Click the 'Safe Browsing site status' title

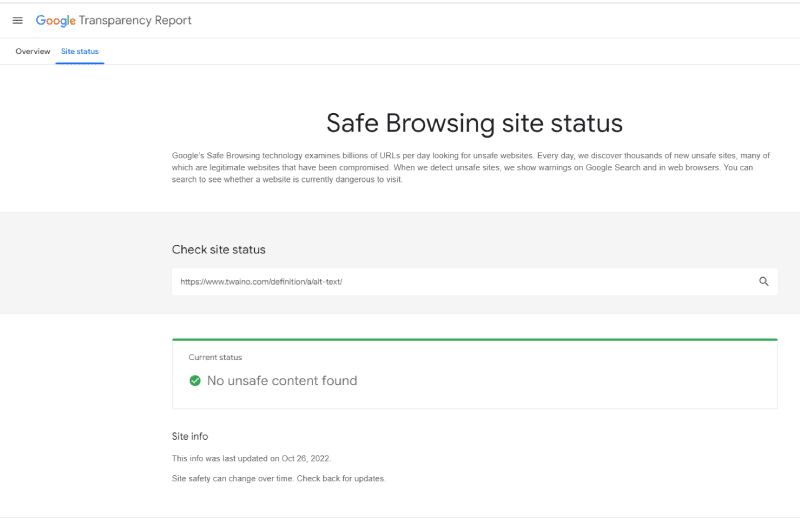pyautogui.click(x=474, y=123)
